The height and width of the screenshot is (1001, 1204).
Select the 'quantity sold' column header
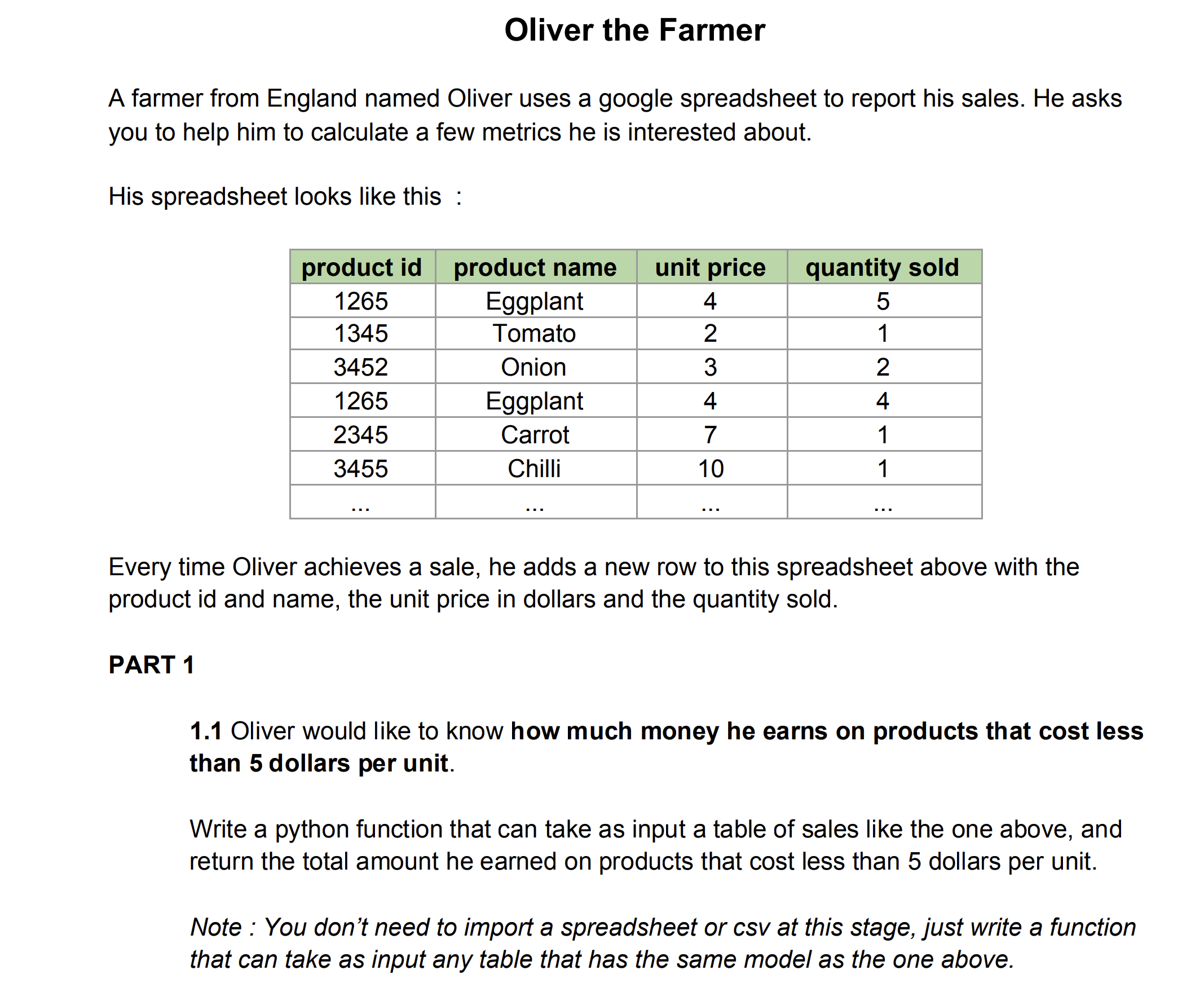click(x=884, y=267)
